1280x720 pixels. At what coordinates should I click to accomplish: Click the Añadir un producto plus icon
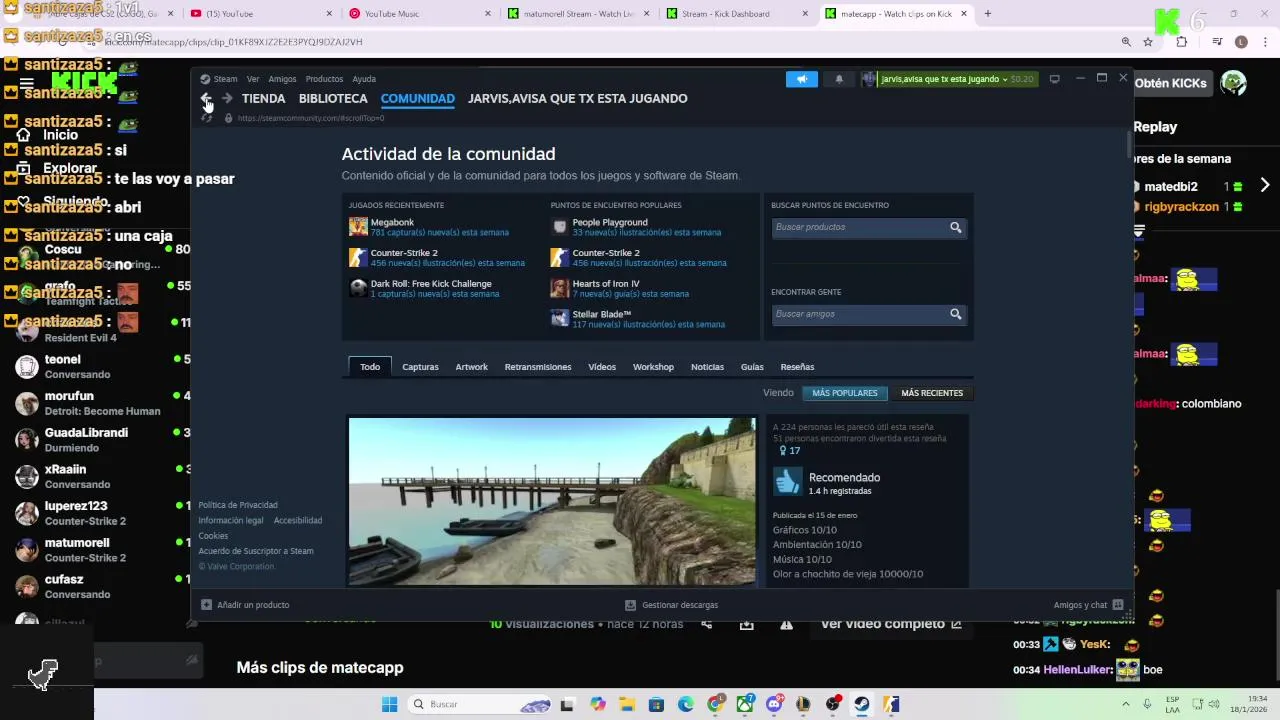(x=206, y=605)
